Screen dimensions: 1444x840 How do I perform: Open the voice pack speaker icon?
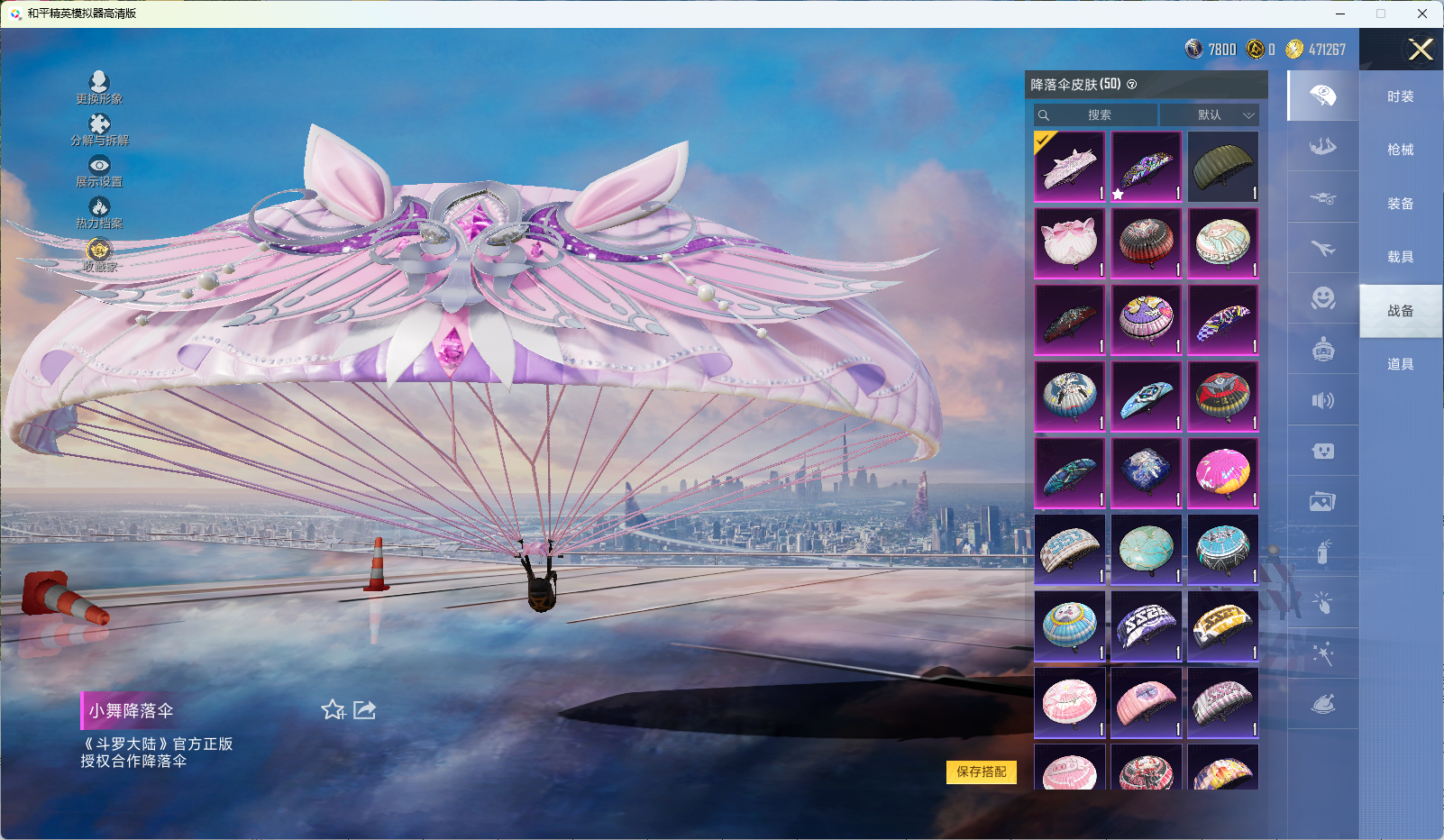[1322, 400]
